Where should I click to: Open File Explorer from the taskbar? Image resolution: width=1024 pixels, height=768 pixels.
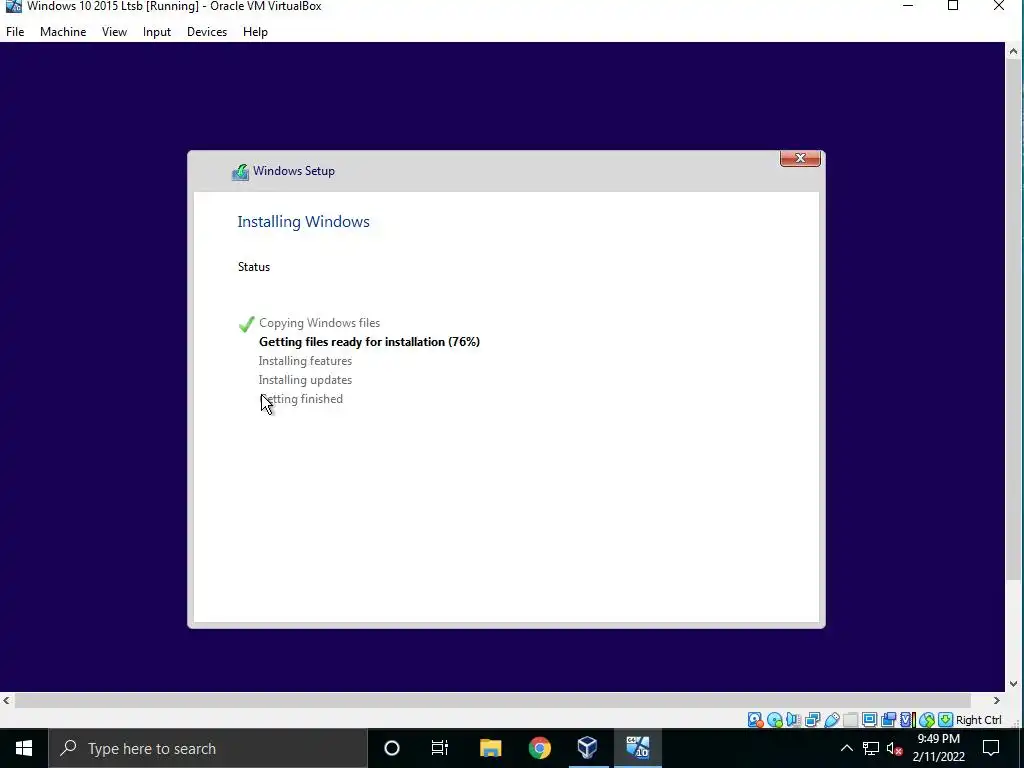[x=490, y=748]
